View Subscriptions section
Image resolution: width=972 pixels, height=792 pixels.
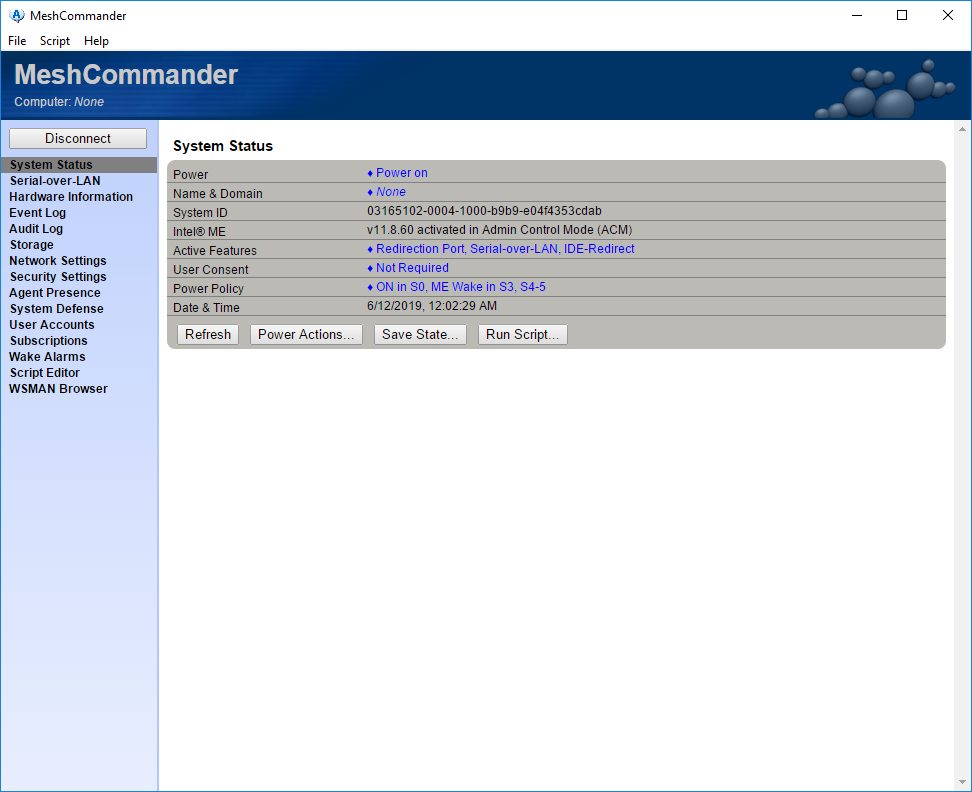coord(48,341)
